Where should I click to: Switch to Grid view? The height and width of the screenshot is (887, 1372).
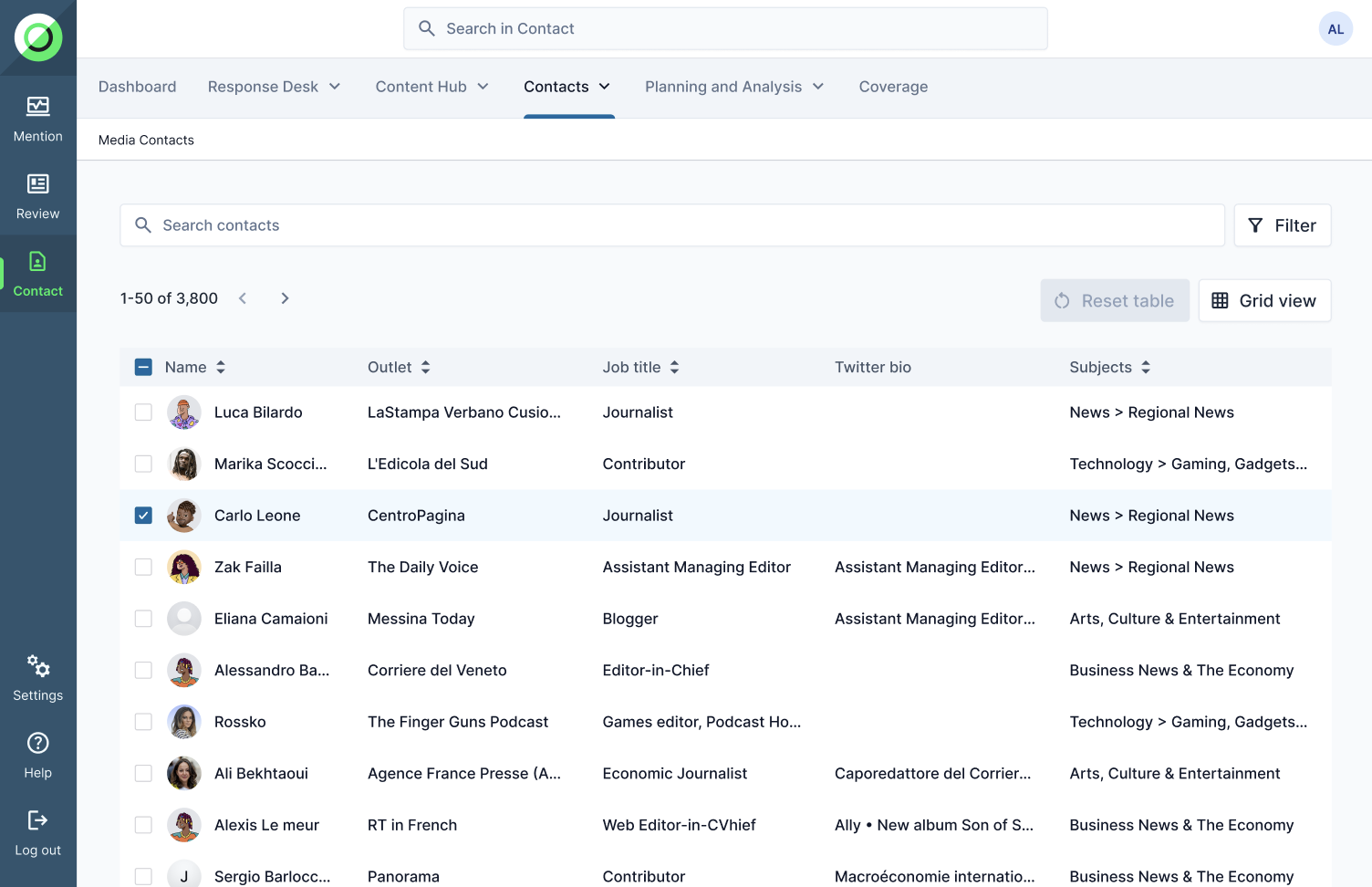click(1264, 300)
